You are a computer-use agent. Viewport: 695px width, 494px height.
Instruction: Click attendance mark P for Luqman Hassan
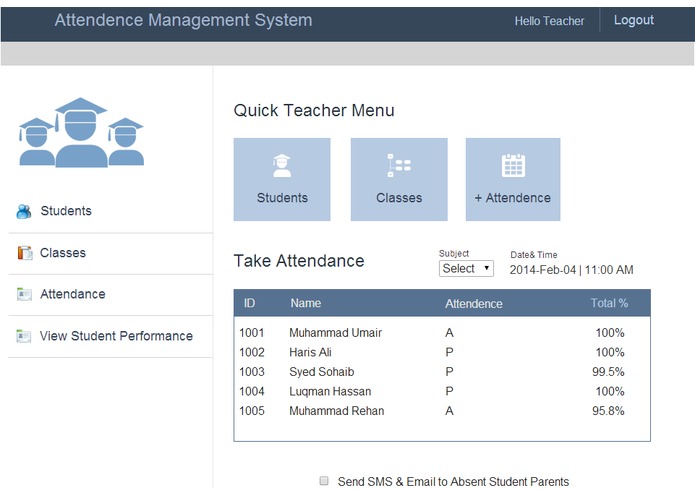pos(449,391)
